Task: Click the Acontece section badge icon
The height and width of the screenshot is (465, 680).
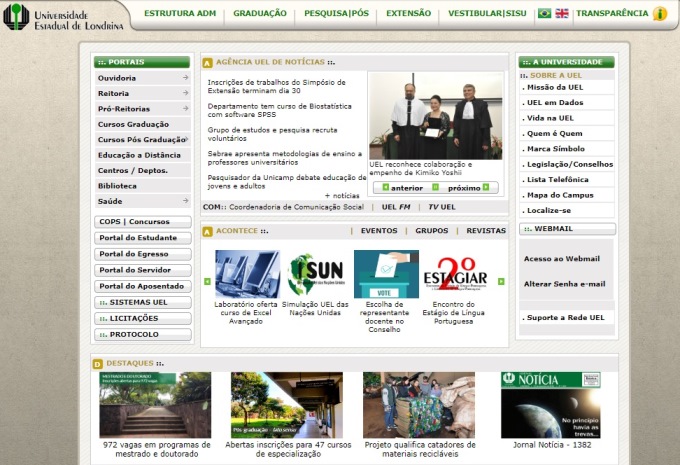Action: pyautogui.click(x=207, y=232)
